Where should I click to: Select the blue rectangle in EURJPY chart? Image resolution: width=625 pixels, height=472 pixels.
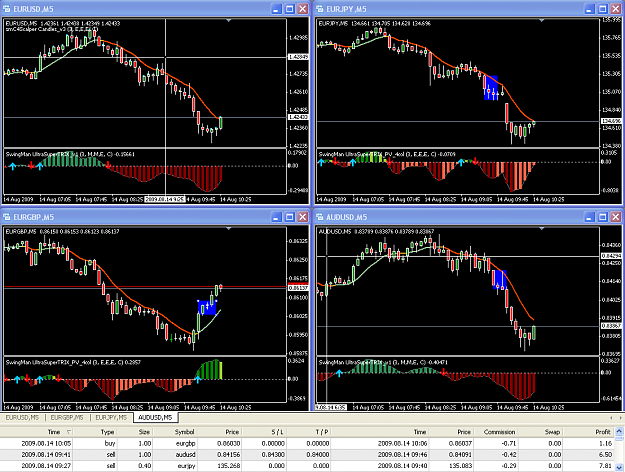click(491, 88)
